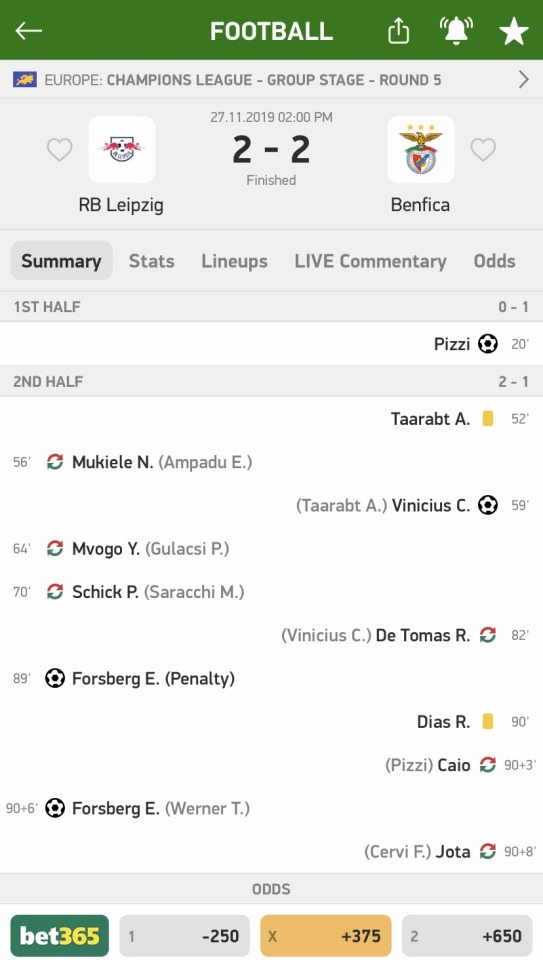The width and height of the screenshot is (543, 960).
Task: Toggle match notifications bell icon
Action: click(456, 31)
